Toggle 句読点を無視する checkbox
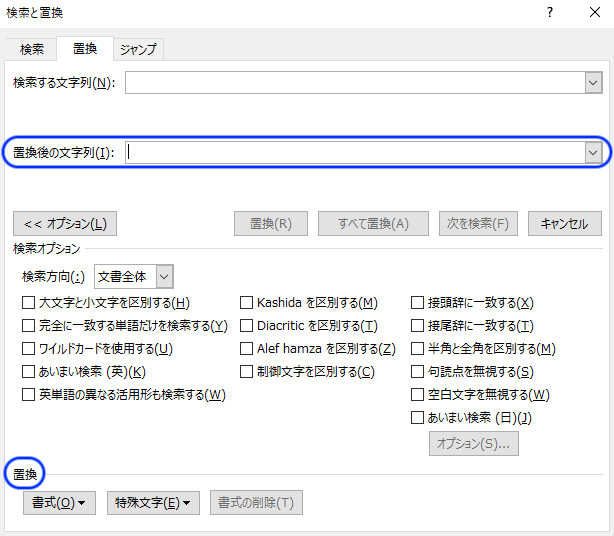Screen dimensions: 614x536 (x=418, y=372)
